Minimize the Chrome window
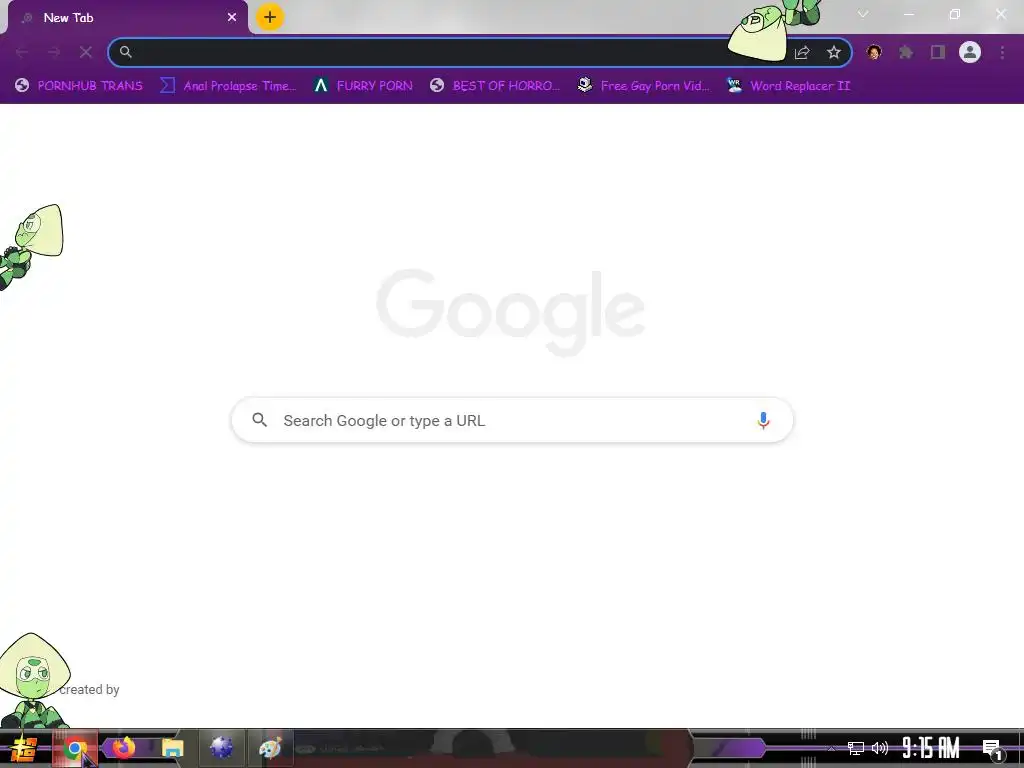The width and height of the screenshot is (1024, 768). [908, 14]
